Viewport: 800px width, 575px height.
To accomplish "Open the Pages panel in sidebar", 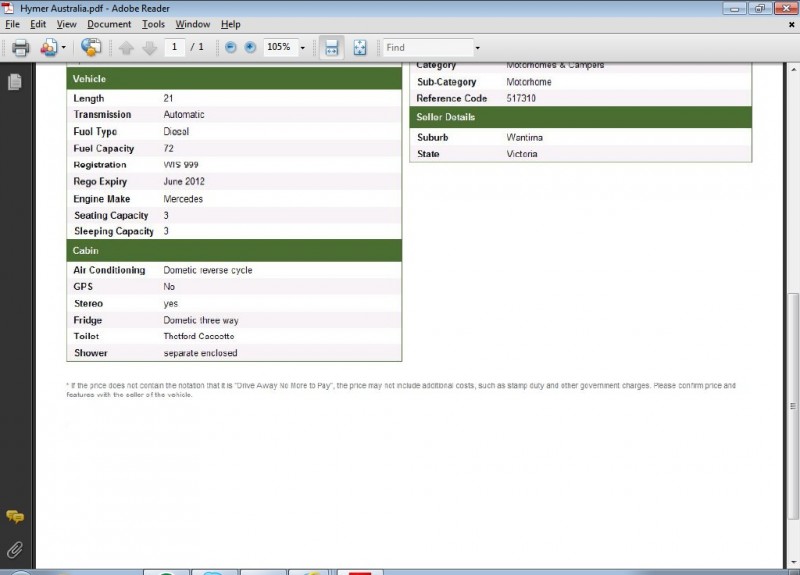I will click(x=15, y=82).
